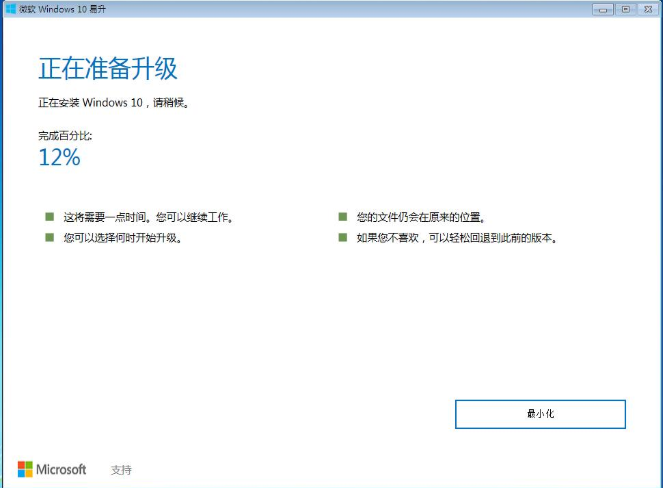
Task: Click green bullet beside 您可以选择何时开始升级
Action: 48,238
